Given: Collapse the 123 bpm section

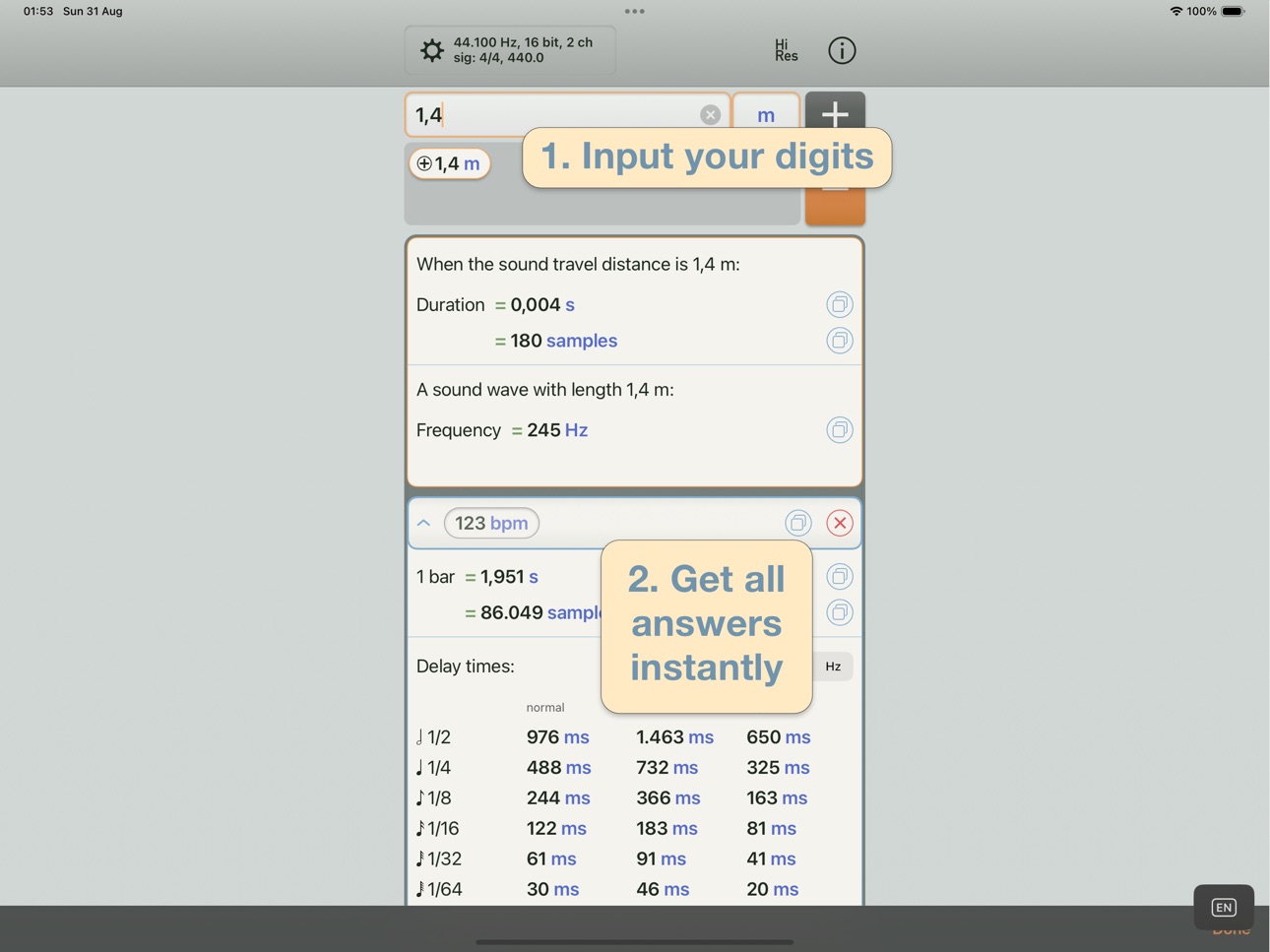Looking at the screenshot, I should pyautogui.click(x=424, y=523).
